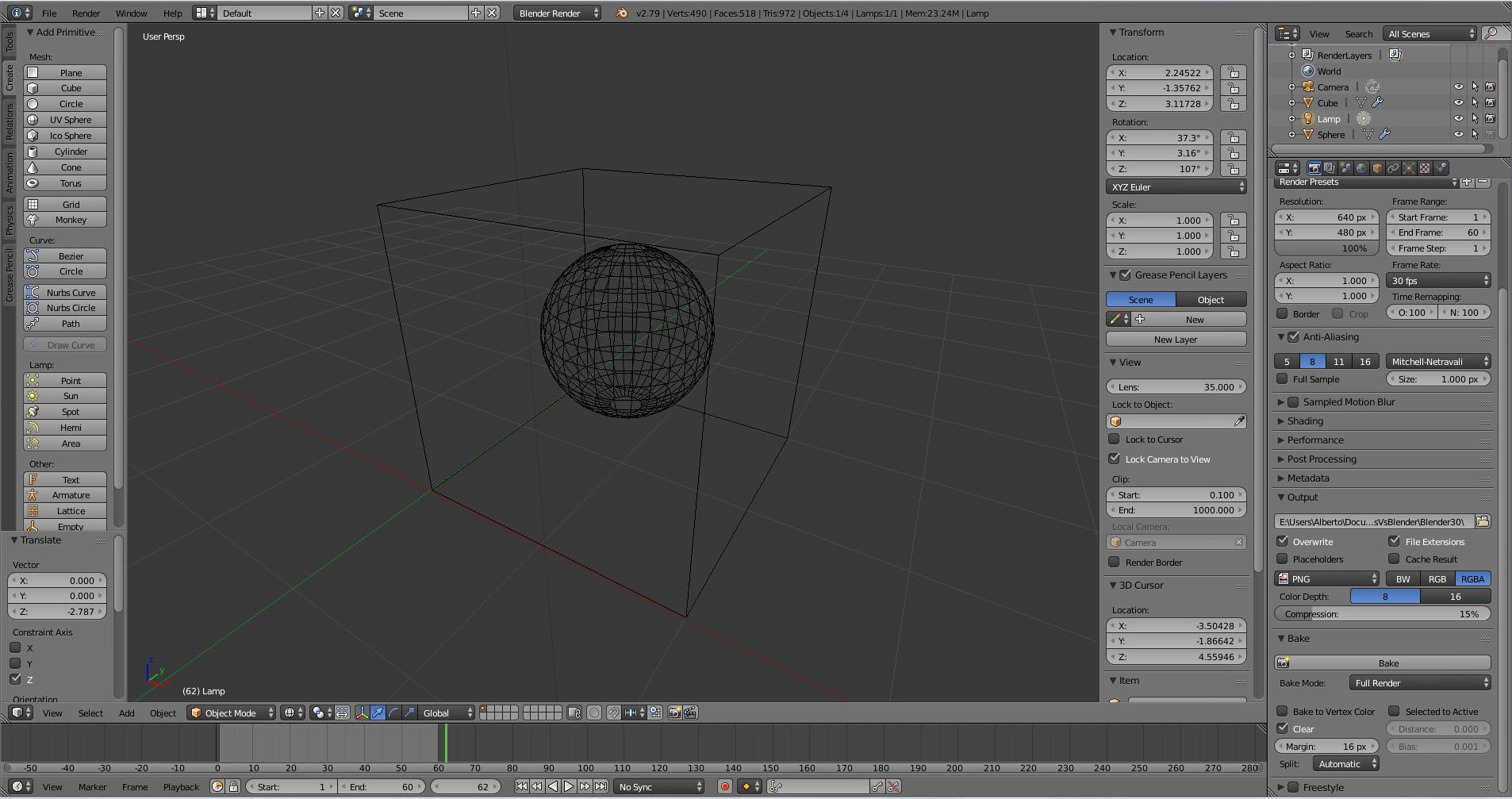Screen dimensions: 1512x799
Task: Switch to the Object grease pencil tab
Action: [1211, 299]
